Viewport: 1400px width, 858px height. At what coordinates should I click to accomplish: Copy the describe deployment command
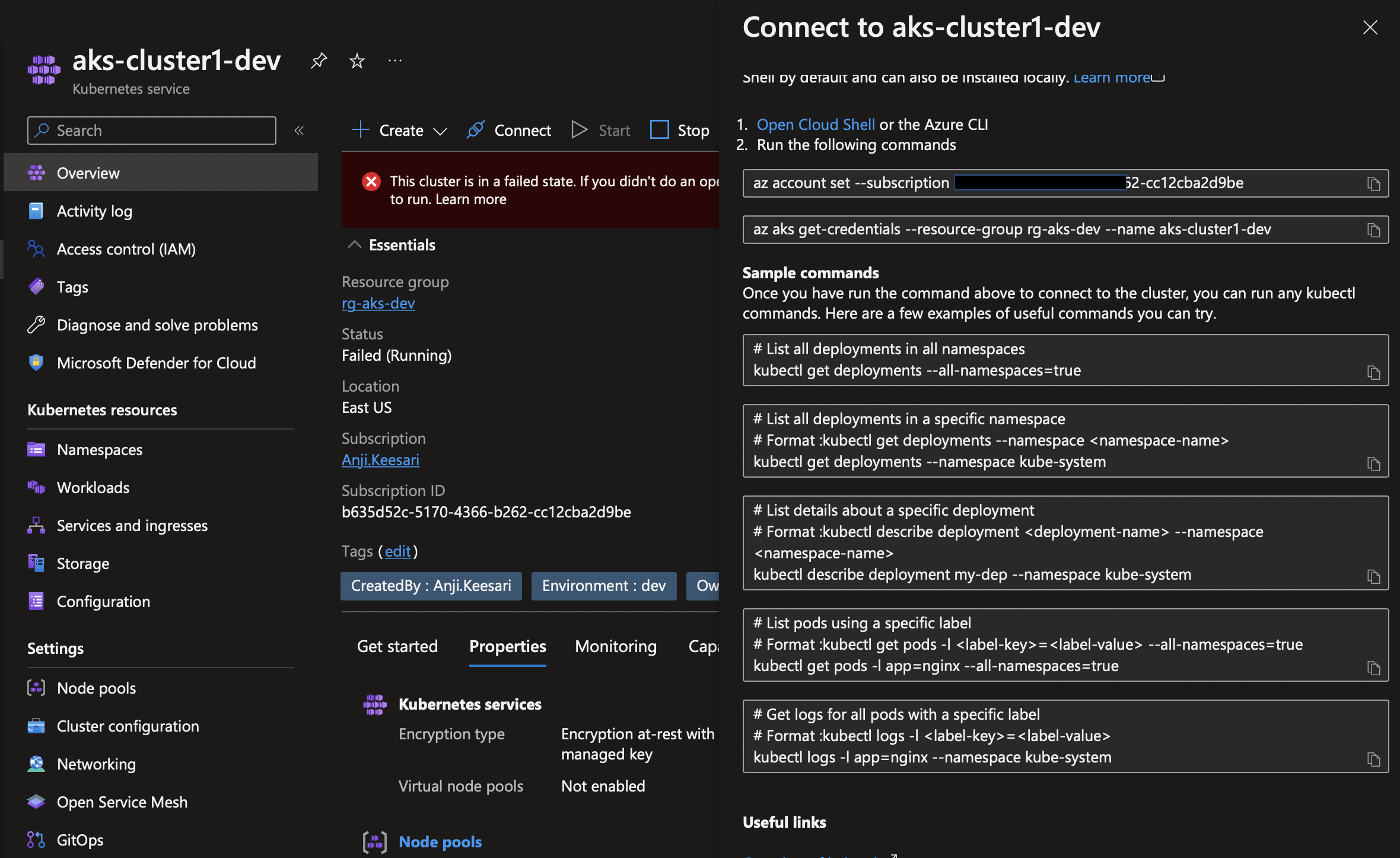[1374, 576]
